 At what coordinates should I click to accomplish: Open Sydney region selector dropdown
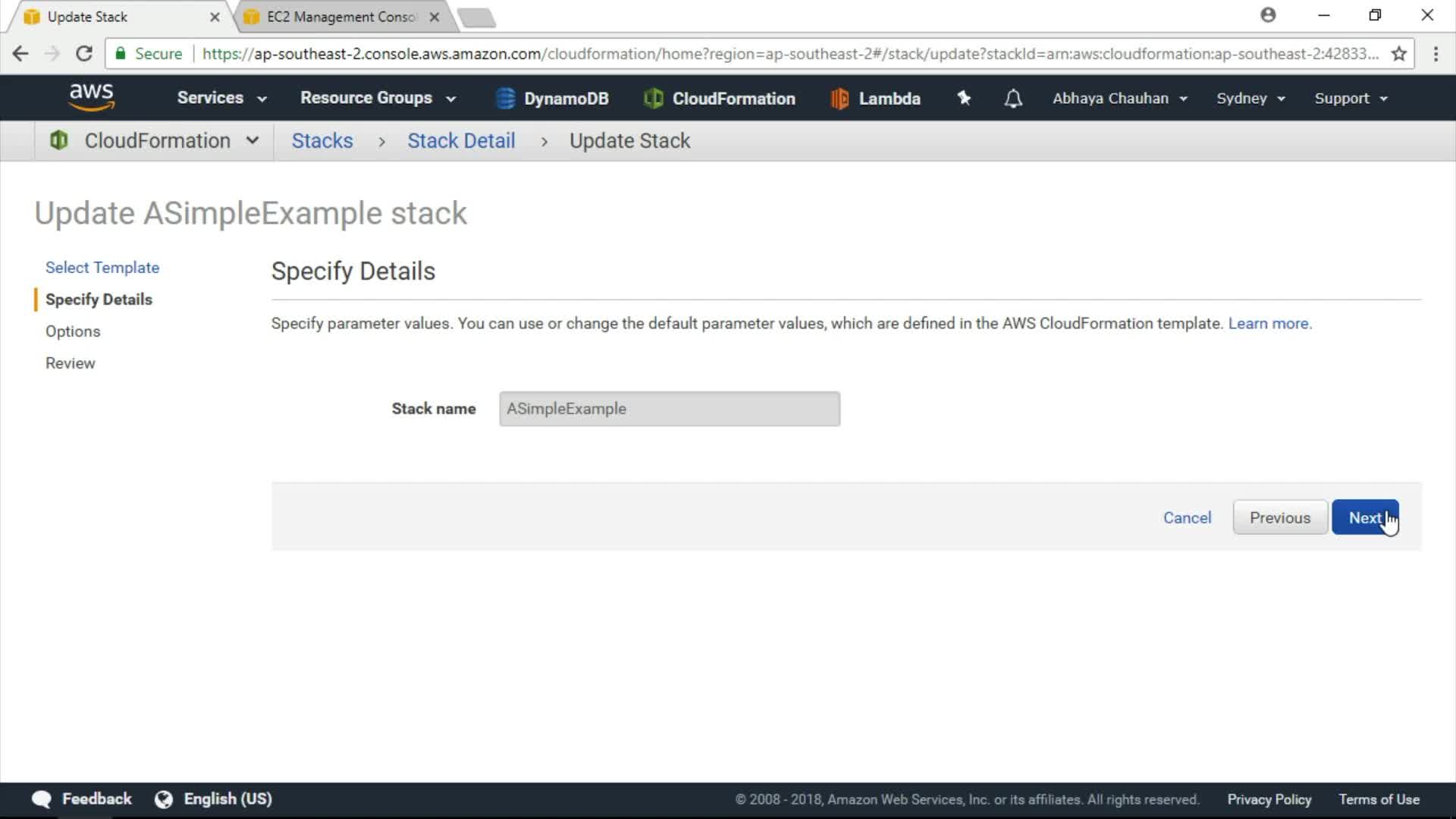(1250, 99)
